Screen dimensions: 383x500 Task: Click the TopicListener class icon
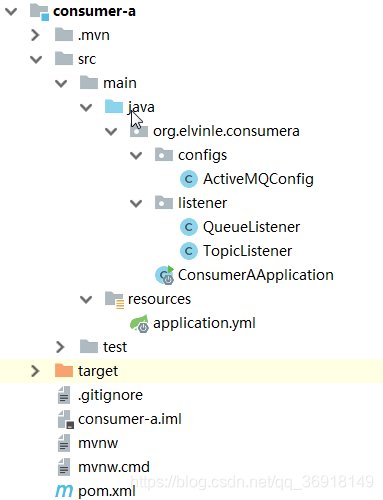[189, 251]
